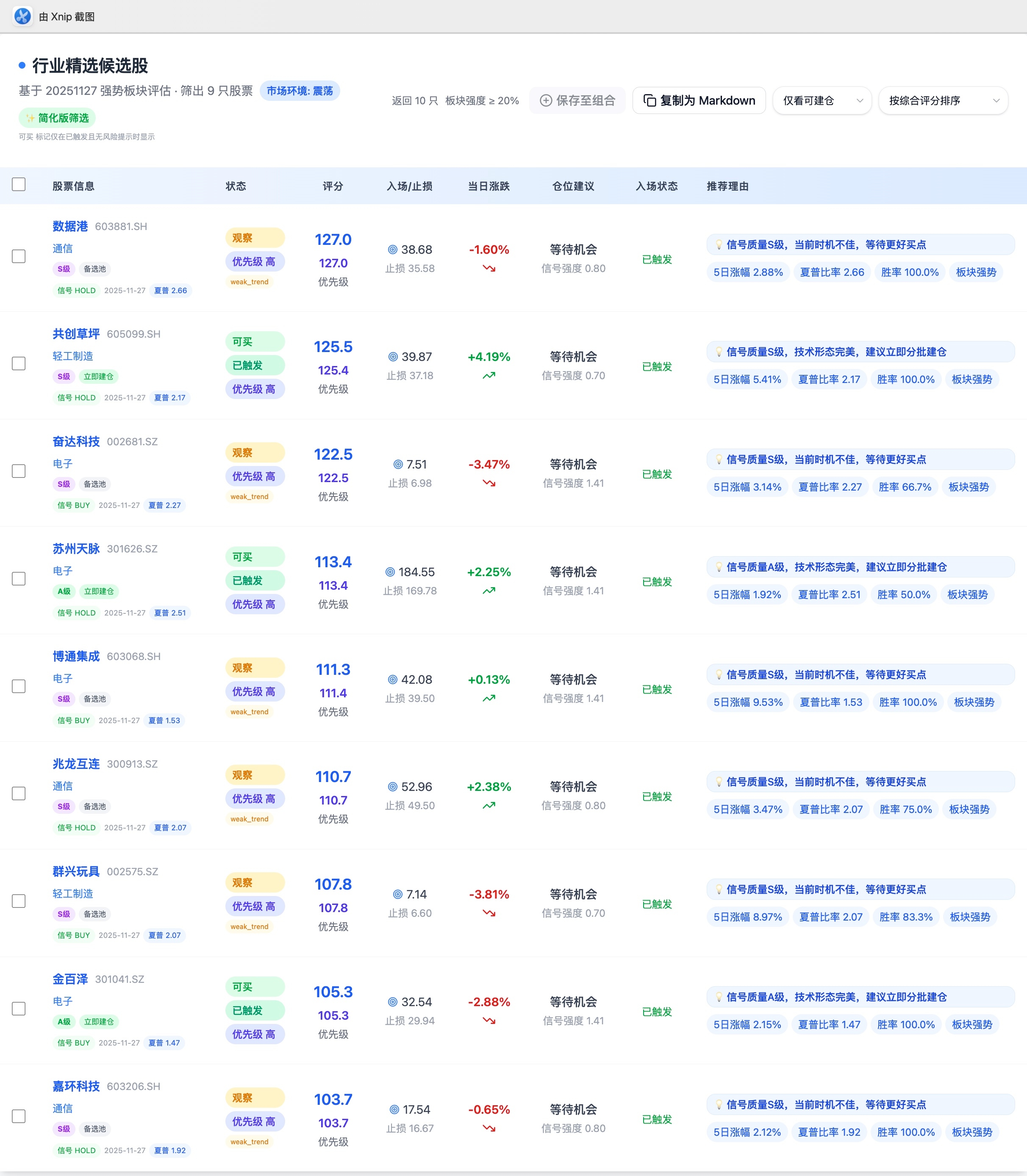Click the 简化版筛选 green tag
The width and height of the screenshot is (1027, 1176).
pyautogui.click(x=57, y=118)
